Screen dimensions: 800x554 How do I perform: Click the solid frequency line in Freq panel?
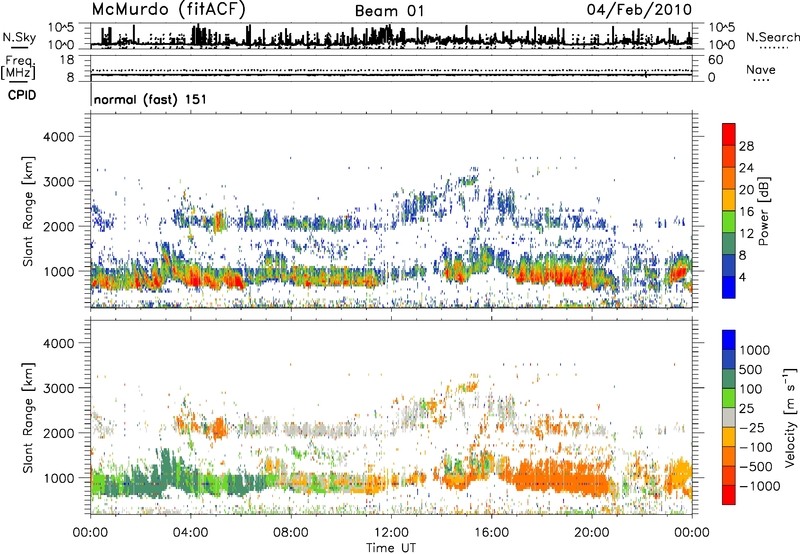[391, 75]
